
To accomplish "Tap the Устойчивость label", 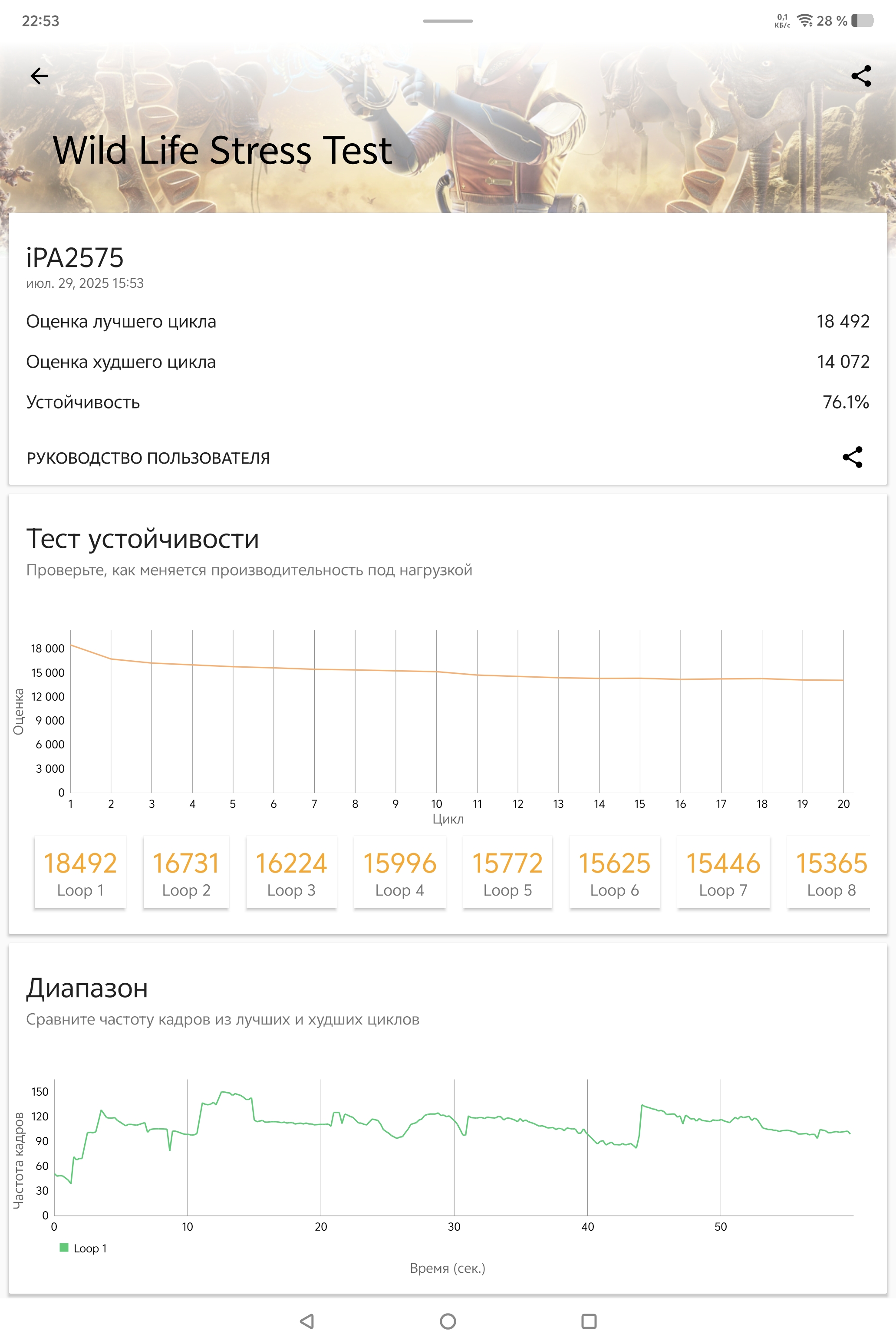I will 83,402.
